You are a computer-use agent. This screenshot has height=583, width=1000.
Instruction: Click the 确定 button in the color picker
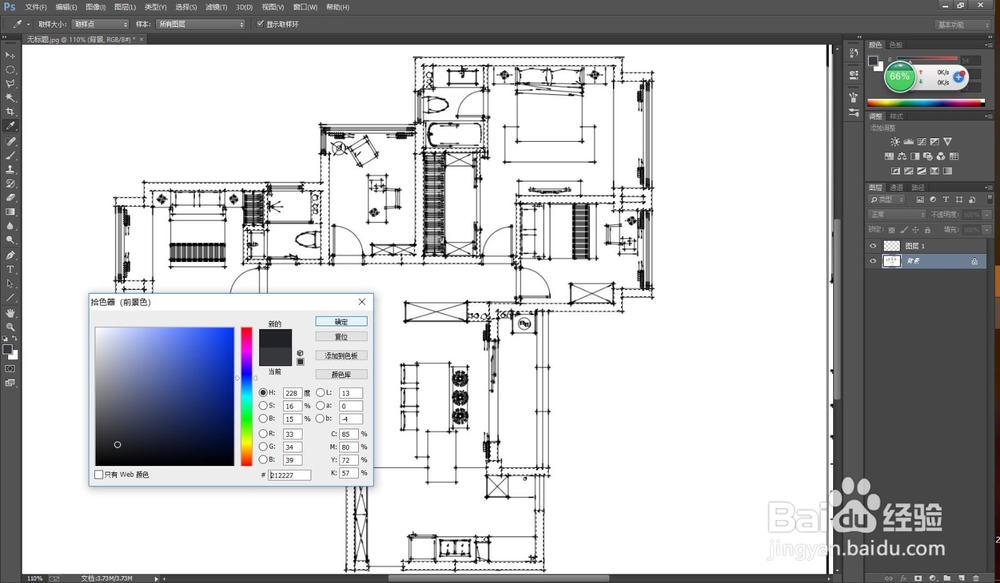pos(341,321)
